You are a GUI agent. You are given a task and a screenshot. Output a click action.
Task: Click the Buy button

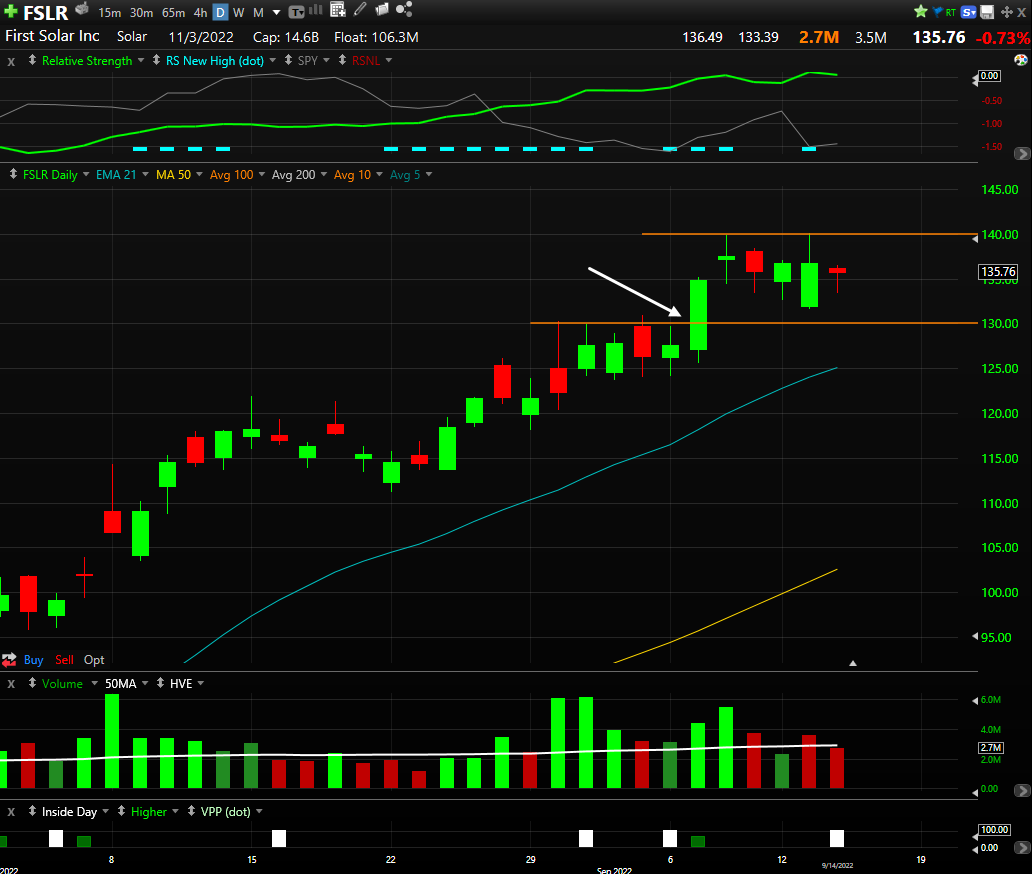point(34,659)
